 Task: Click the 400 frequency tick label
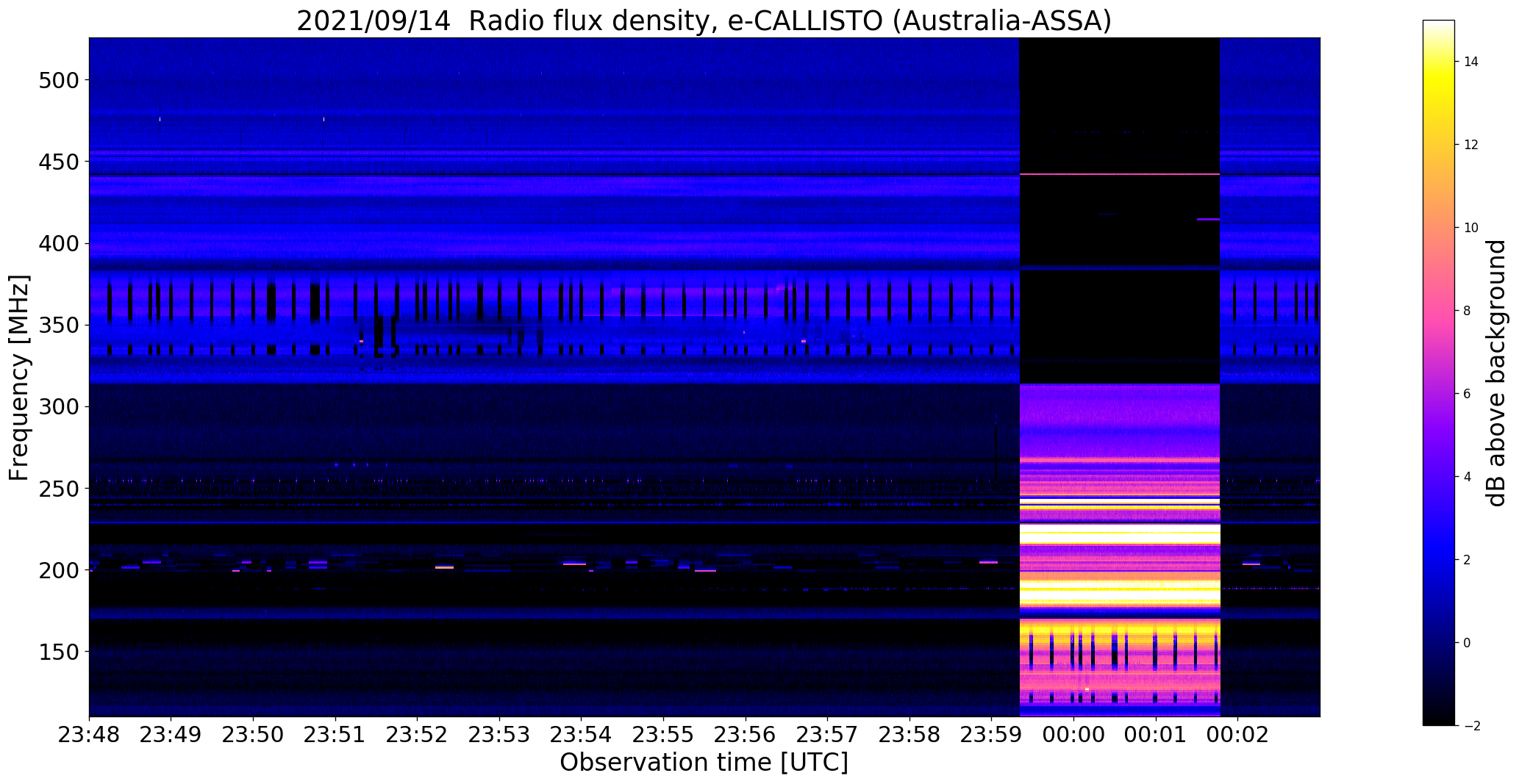(59, 243)
